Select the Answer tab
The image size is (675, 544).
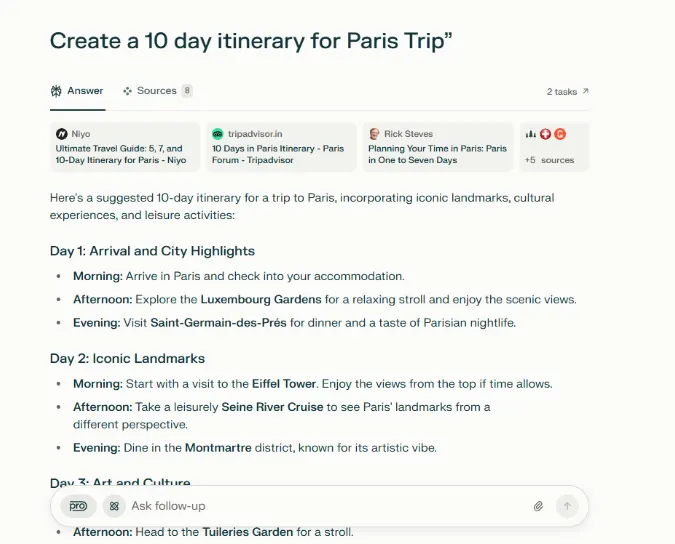pos(77,91)
